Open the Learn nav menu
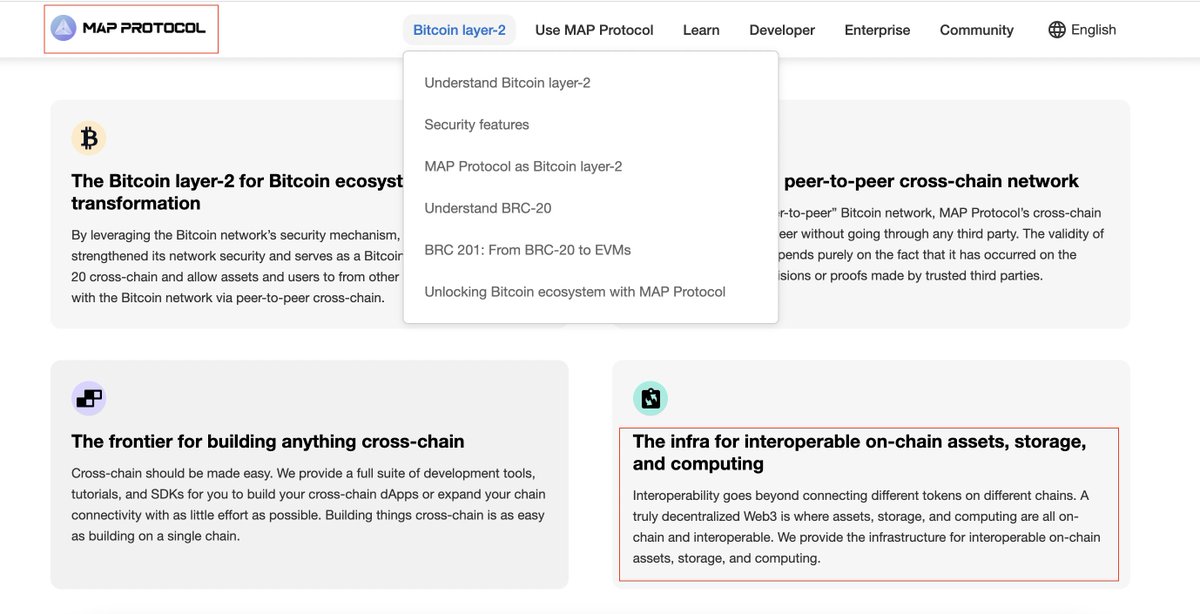Viewport: 1200px width, 614px height. (701, 30)
